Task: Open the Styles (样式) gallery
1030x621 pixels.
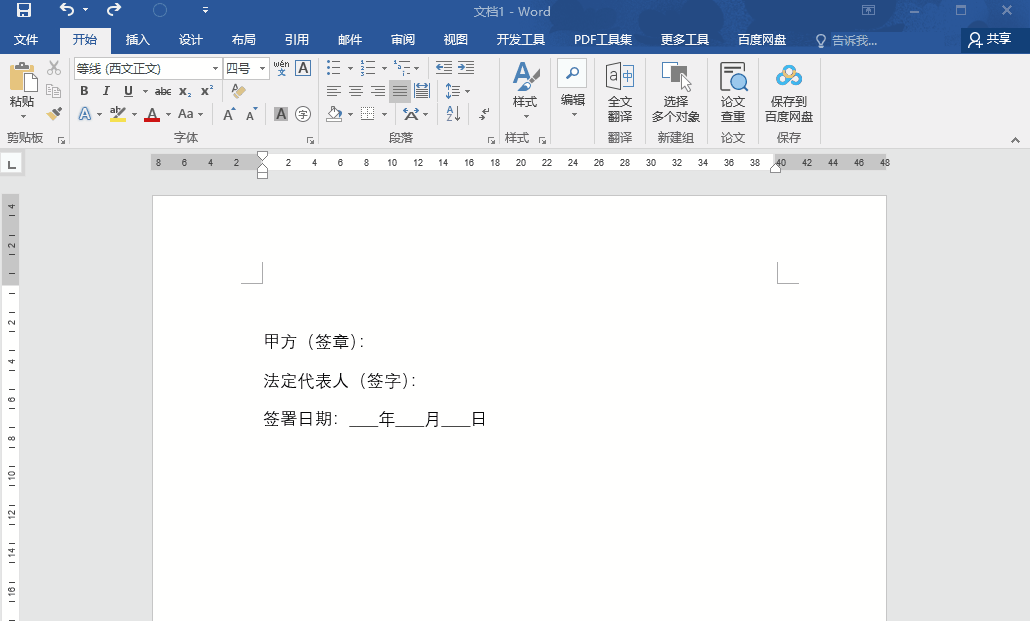Action: coord(525,91)
